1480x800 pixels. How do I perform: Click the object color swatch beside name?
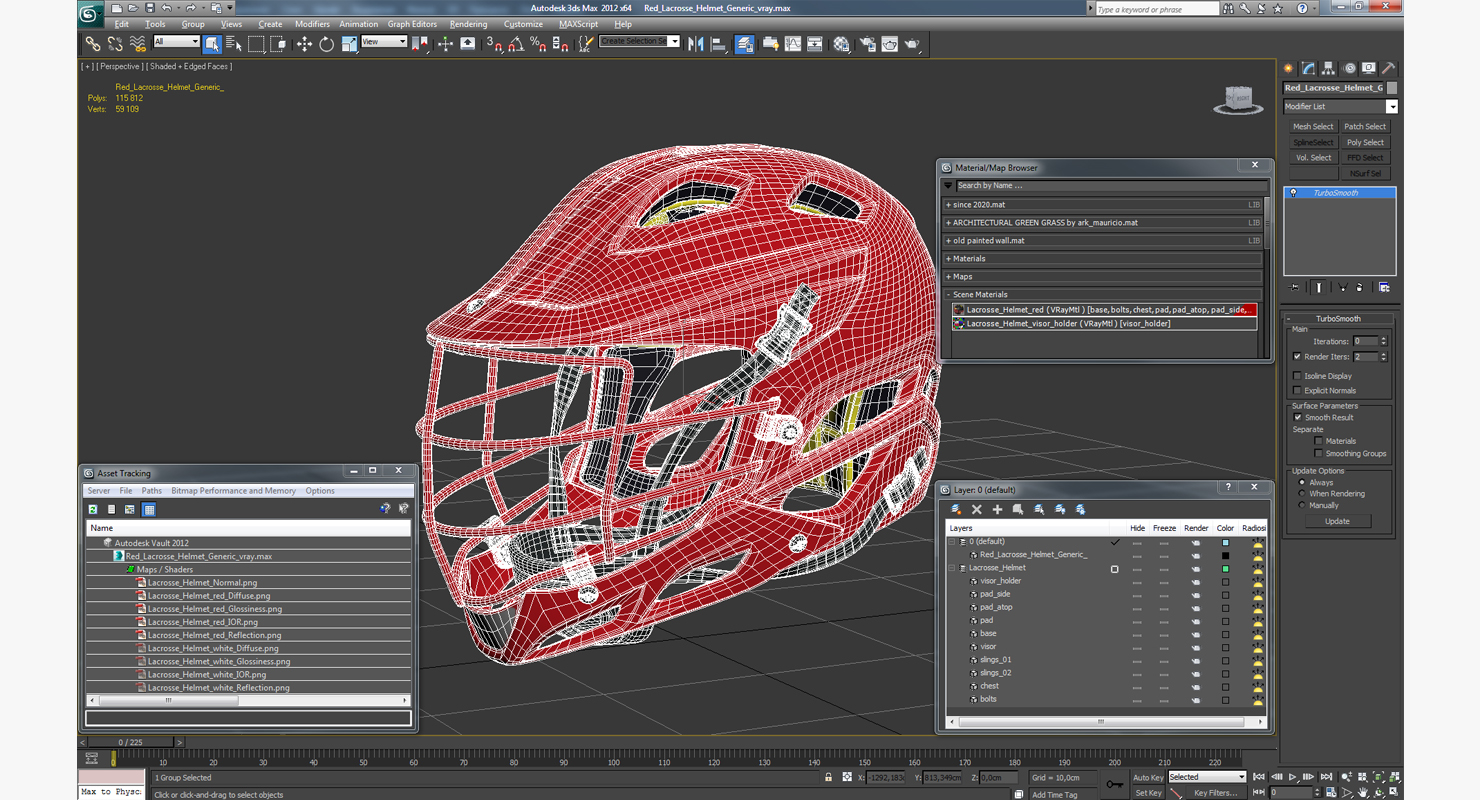[x=1392, y=88]
